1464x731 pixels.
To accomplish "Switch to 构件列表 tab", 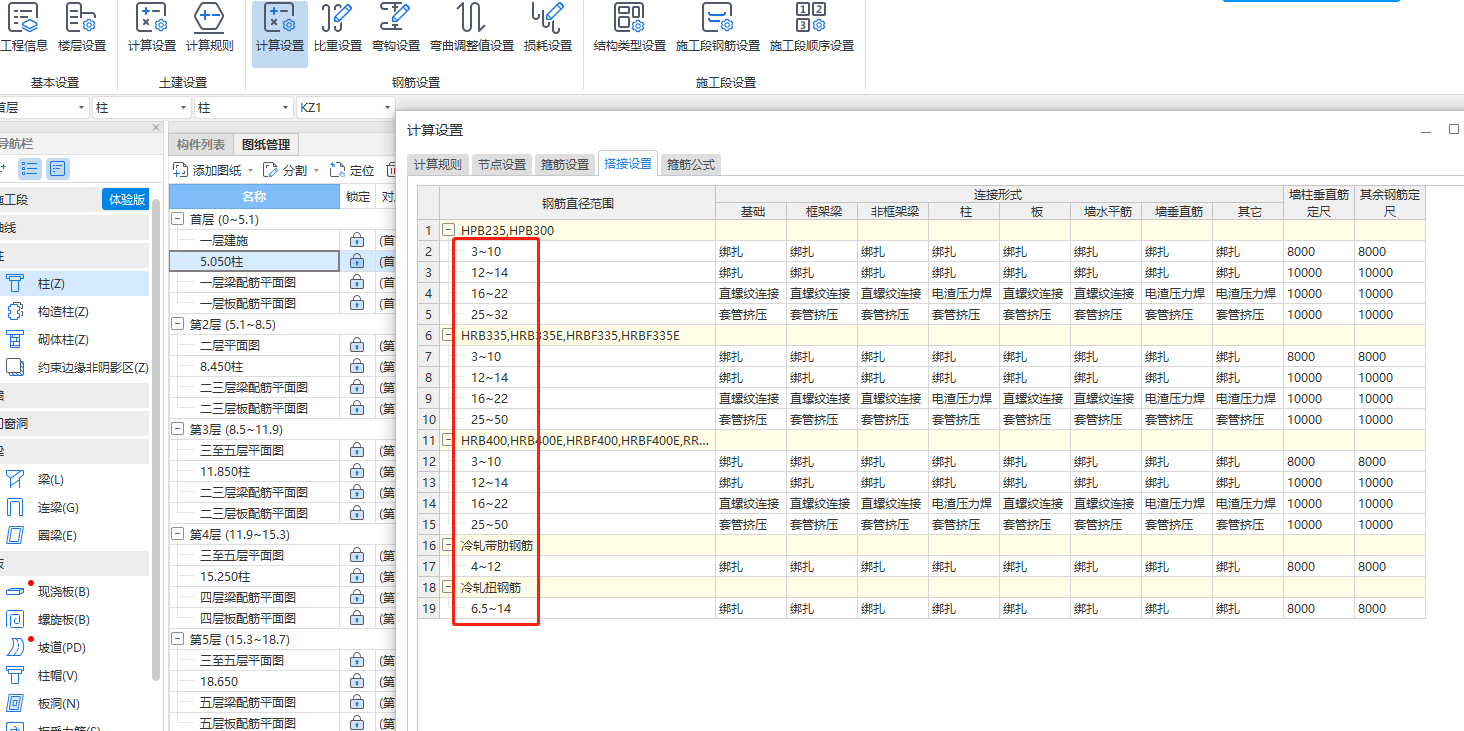I will click(x=201, y=145).
